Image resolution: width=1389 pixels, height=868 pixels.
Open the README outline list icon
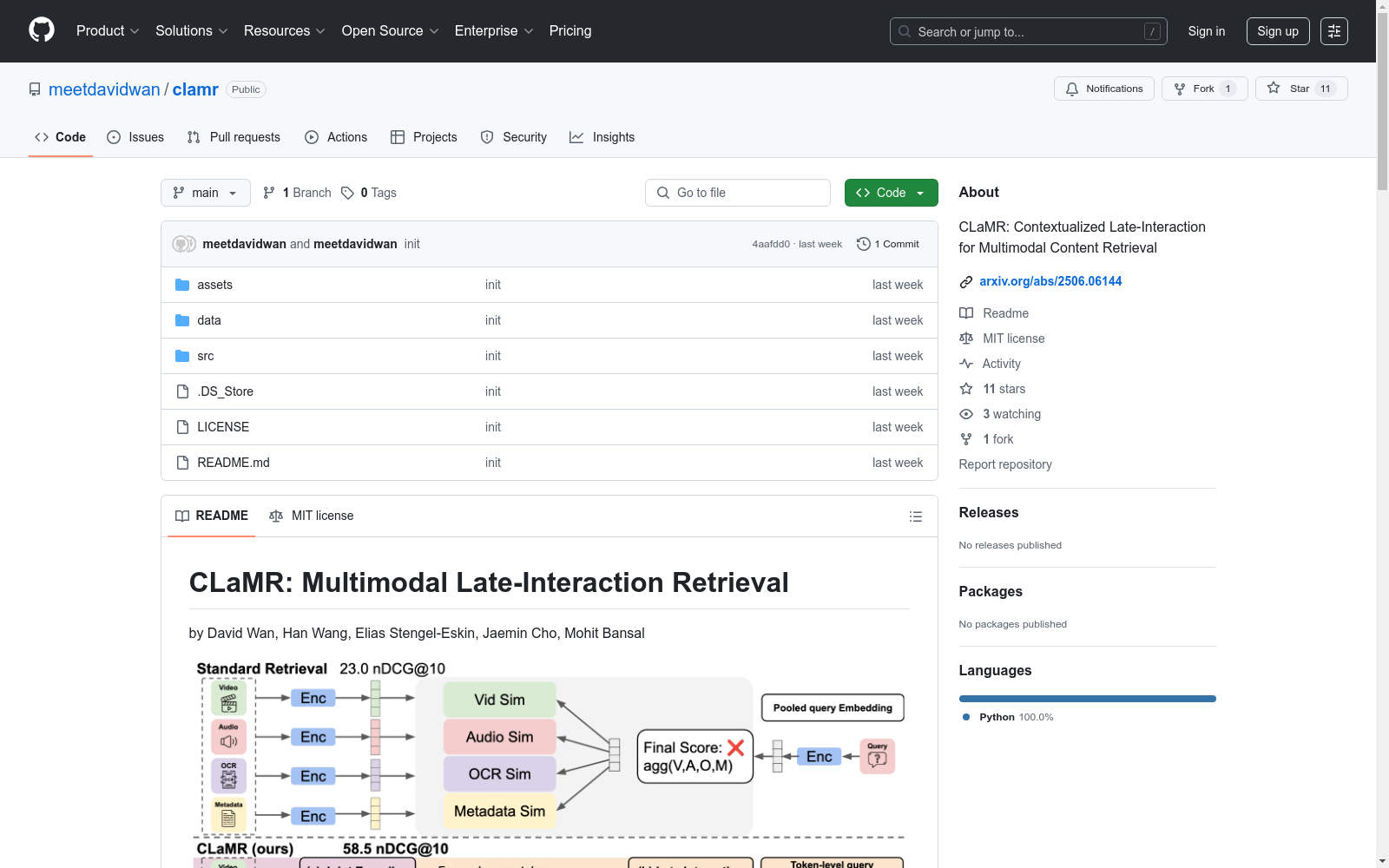pos(915,516)
